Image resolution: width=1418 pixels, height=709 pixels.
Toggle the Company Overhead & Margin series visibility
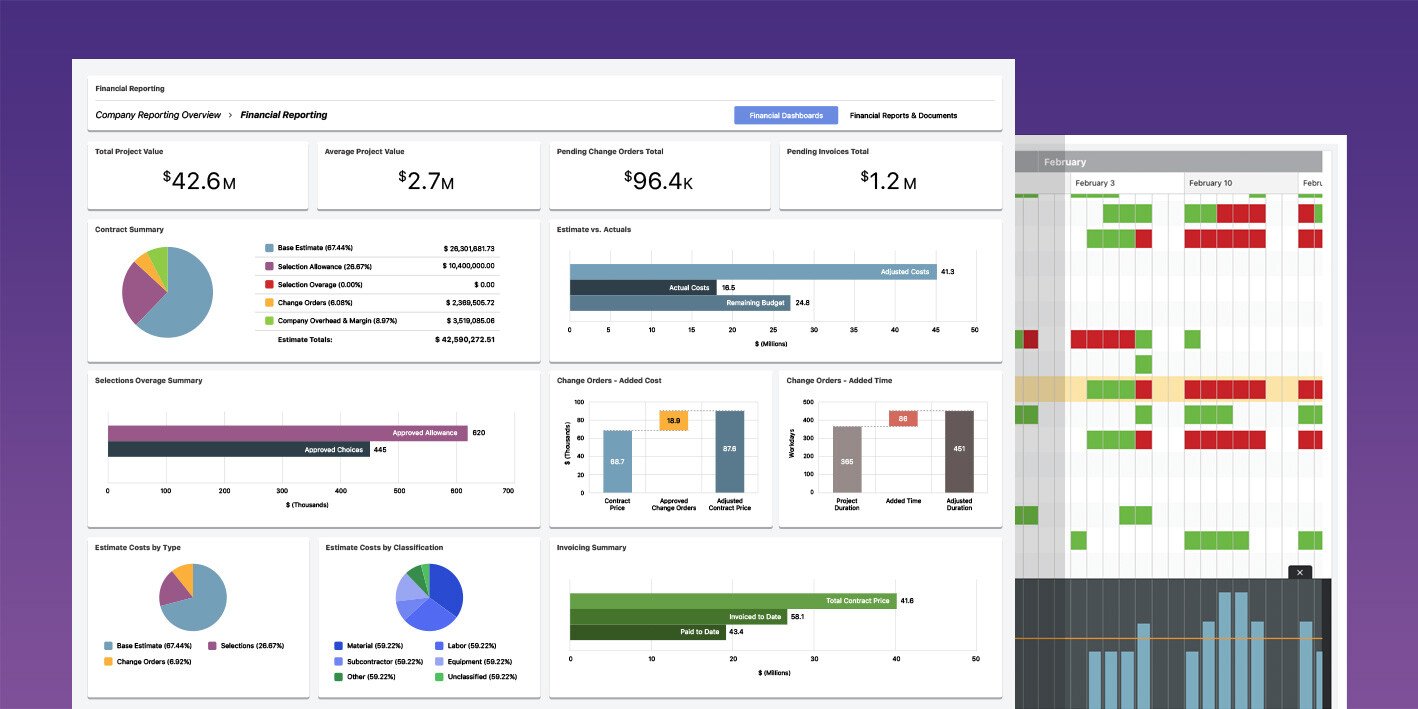(269, 320)
